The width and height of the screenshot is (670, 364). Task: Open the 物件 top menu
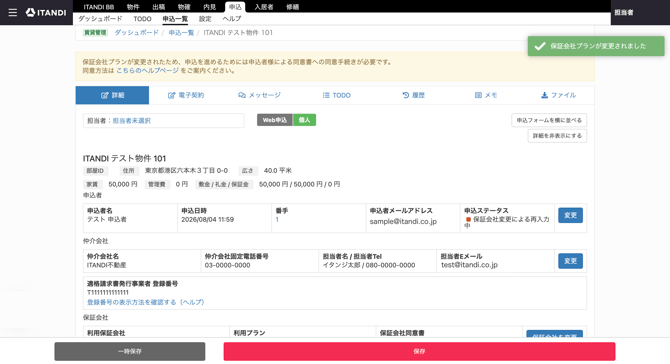coord(133,7)
